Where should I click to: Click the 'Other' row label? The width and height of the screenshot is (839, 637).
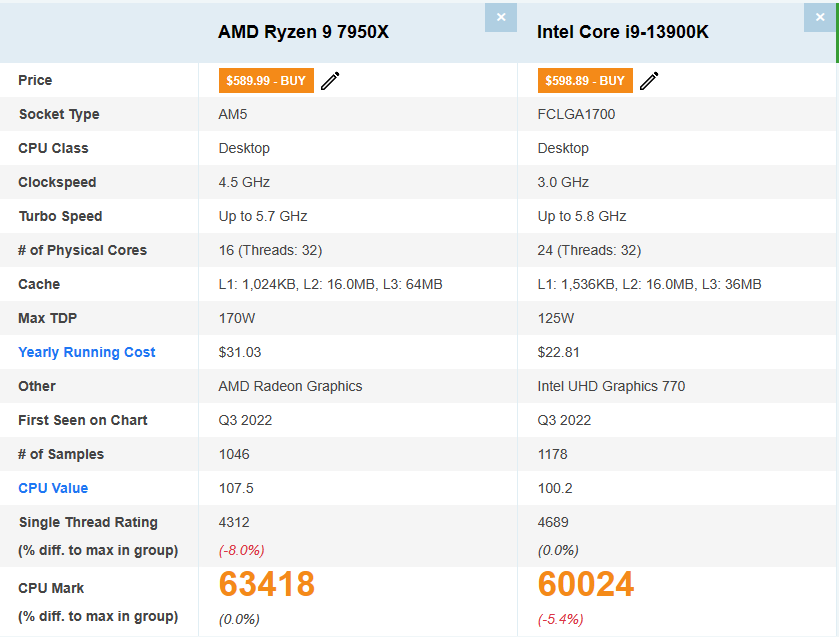(36, 386)
